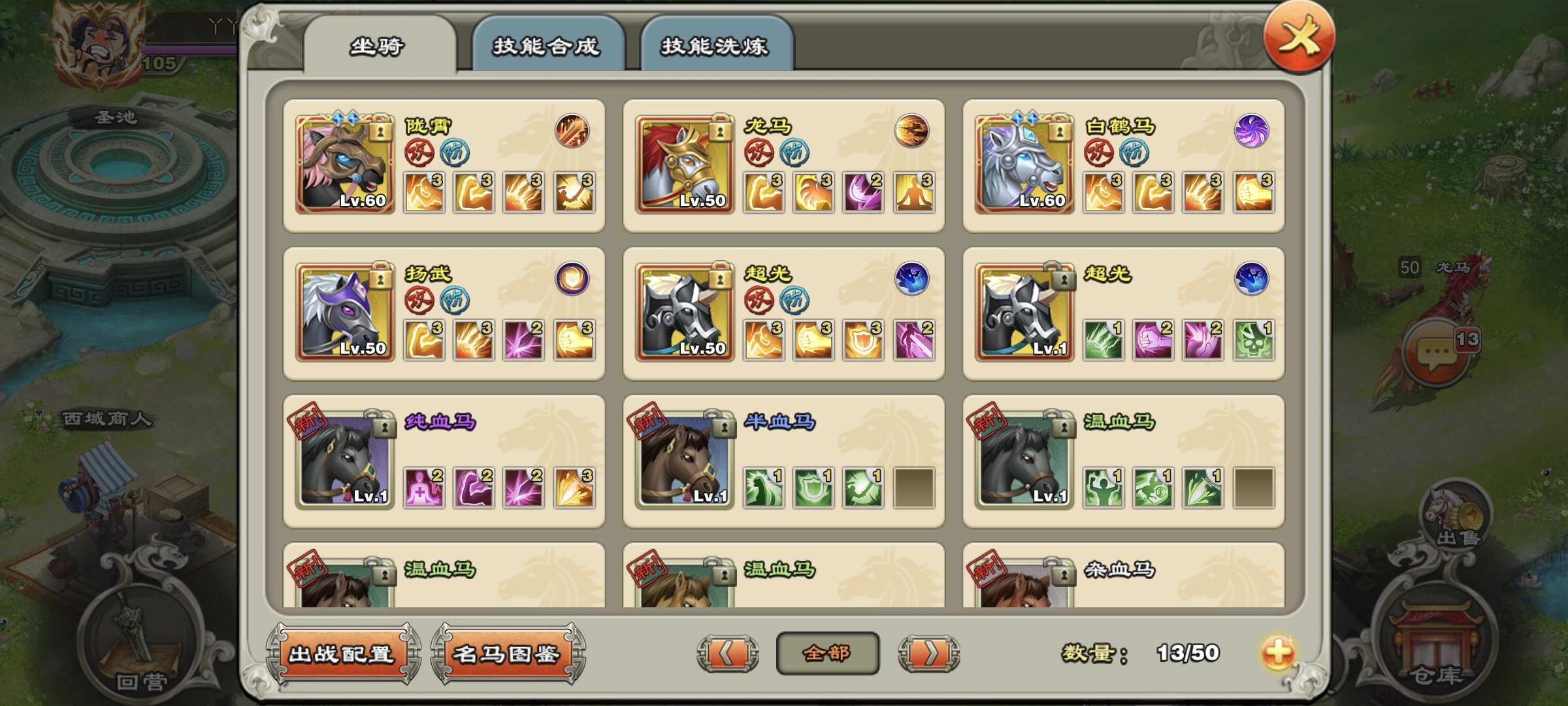Click the 出战配置 button
The width and height of the screenshot is (1568, 706).
(x=342, y=654)
